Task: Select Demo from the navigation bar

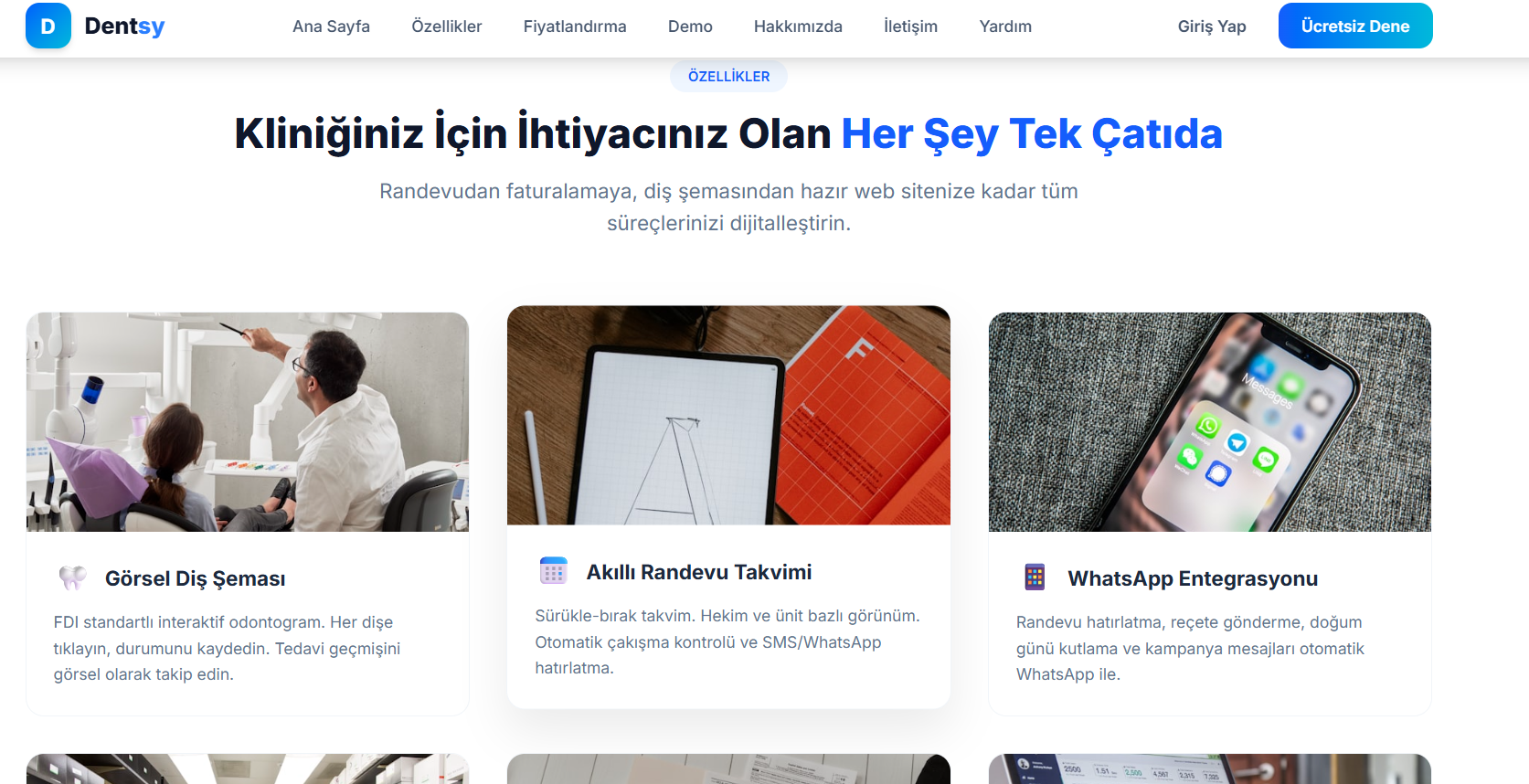Action: tap(690, 26)
